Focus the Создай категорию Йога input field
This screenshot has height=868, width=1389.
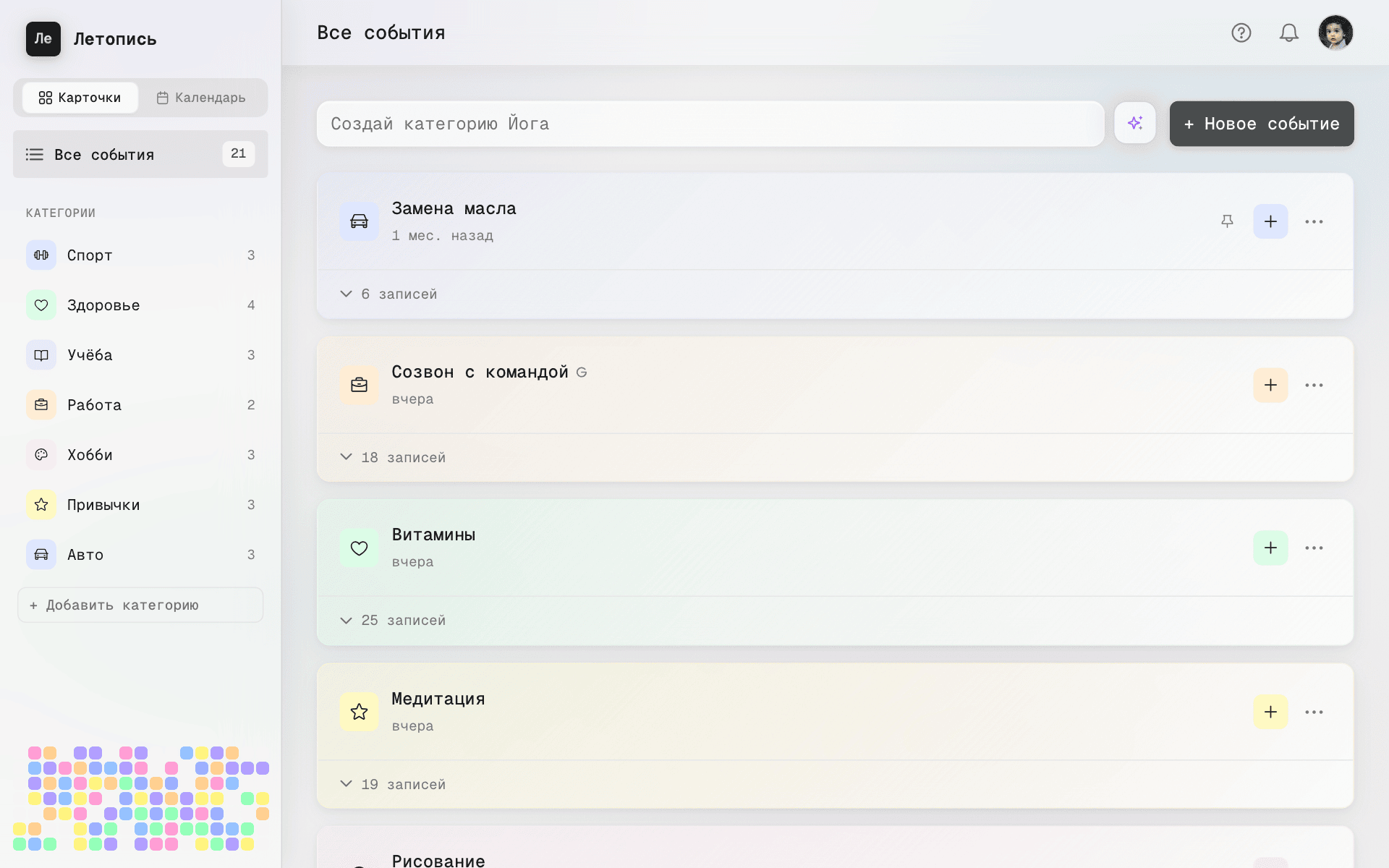710,124
